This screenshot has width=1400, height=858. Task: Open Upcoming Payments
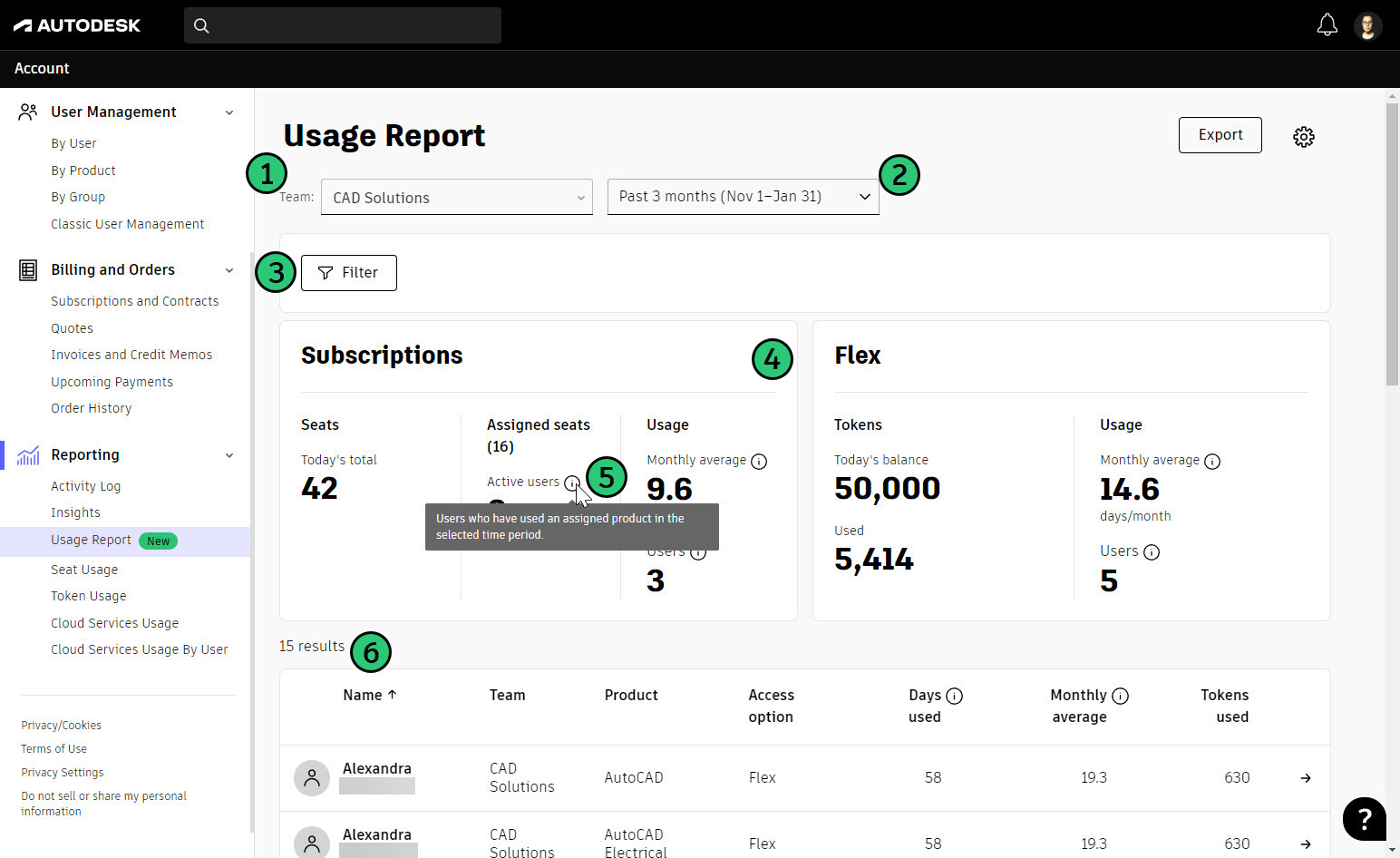click(x=112, y=382)
